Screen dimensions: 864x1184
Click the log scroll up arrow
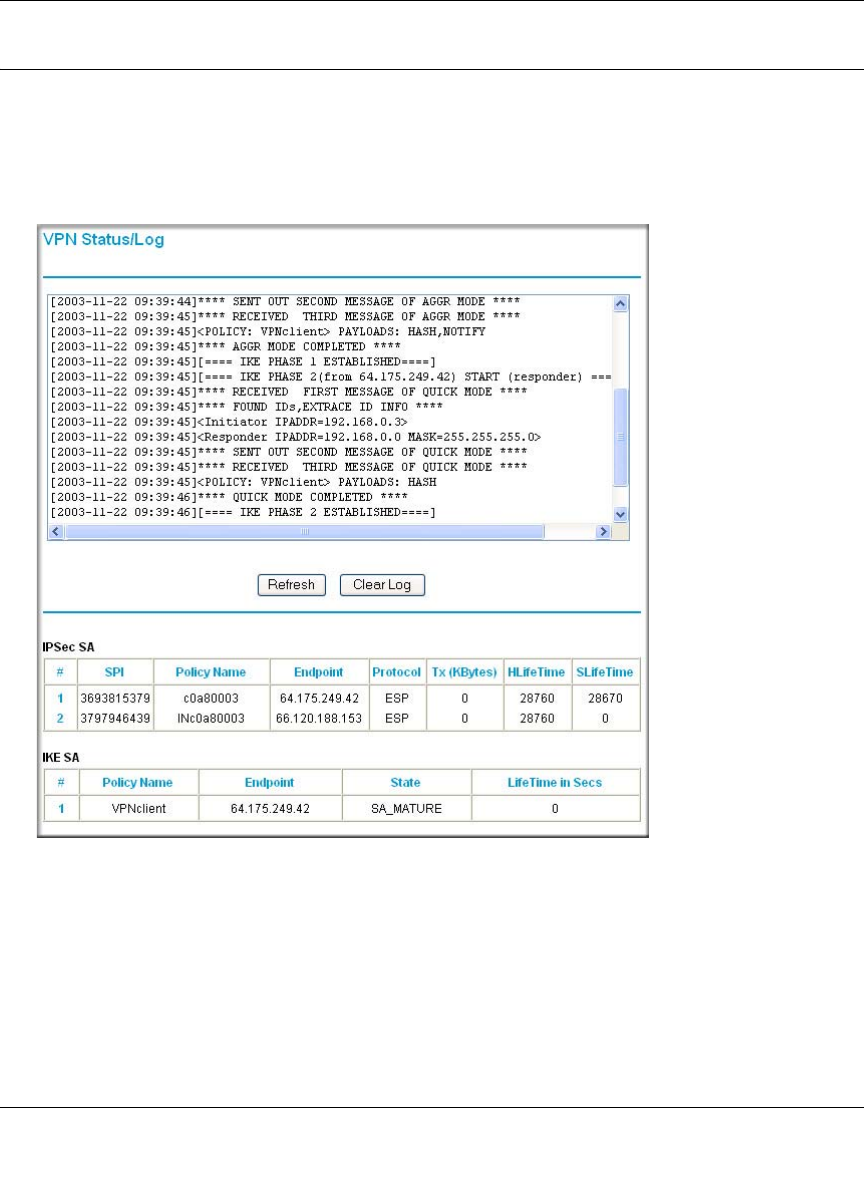click(621, 304)
